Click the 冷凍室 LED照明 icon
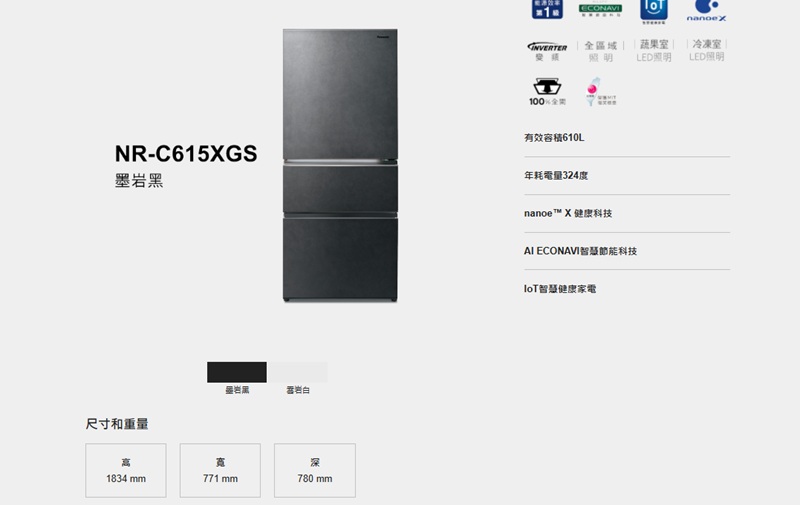Viewport: 800px width, 505px height. [707, 50]
